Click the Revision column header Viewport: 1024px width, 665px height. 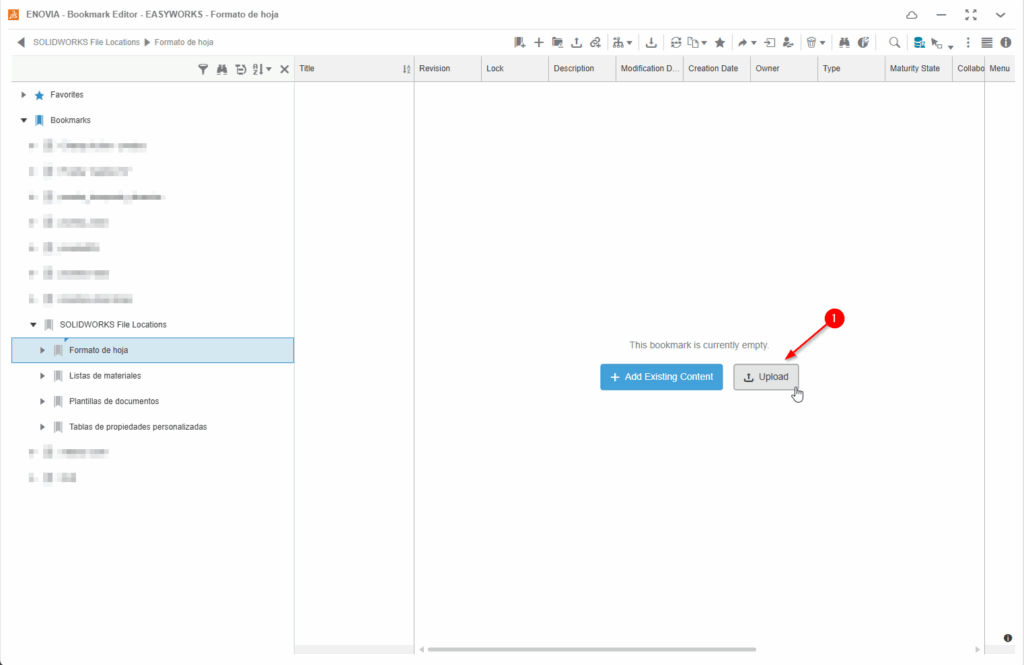pos(447,69)
